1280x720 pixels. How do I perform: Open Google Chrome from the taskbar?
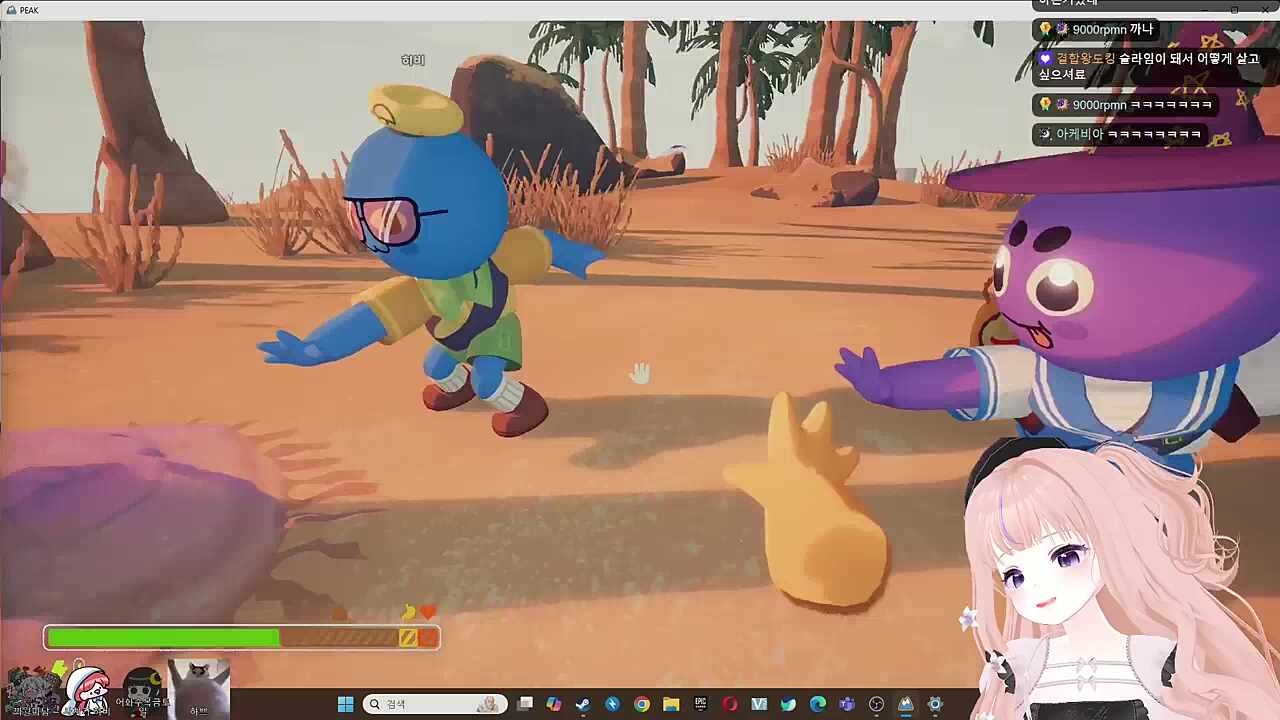point(642,704)
